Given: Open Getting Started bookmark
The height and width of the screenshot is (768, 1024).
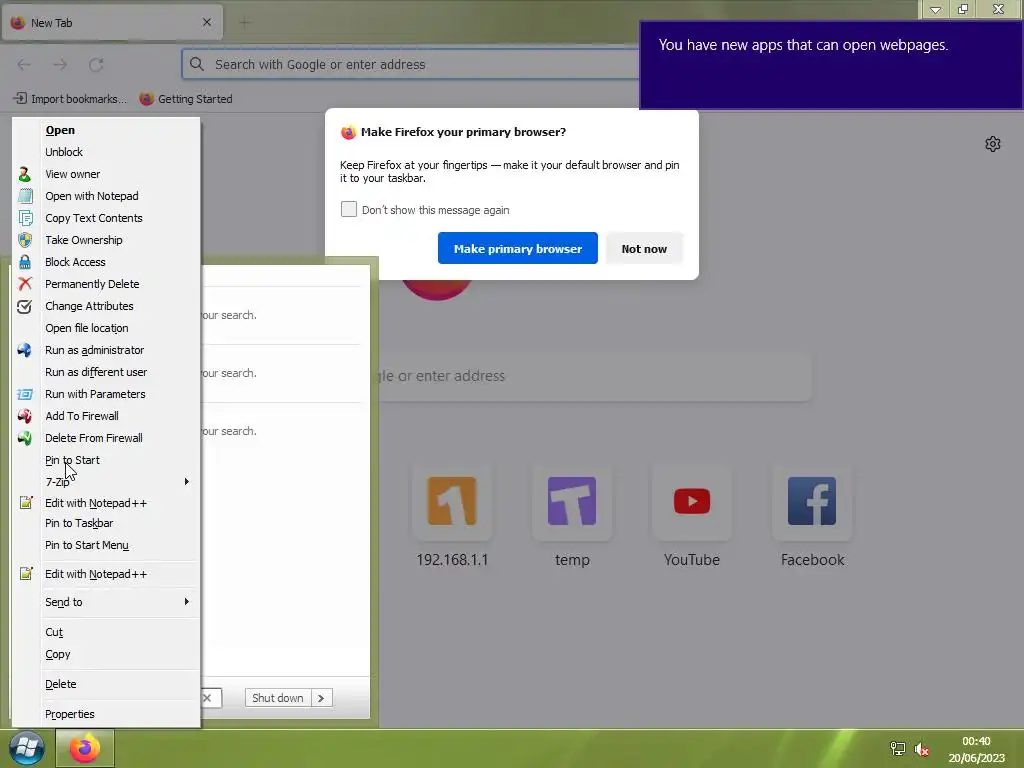Looking at the screenshot, I should (186, 99).
